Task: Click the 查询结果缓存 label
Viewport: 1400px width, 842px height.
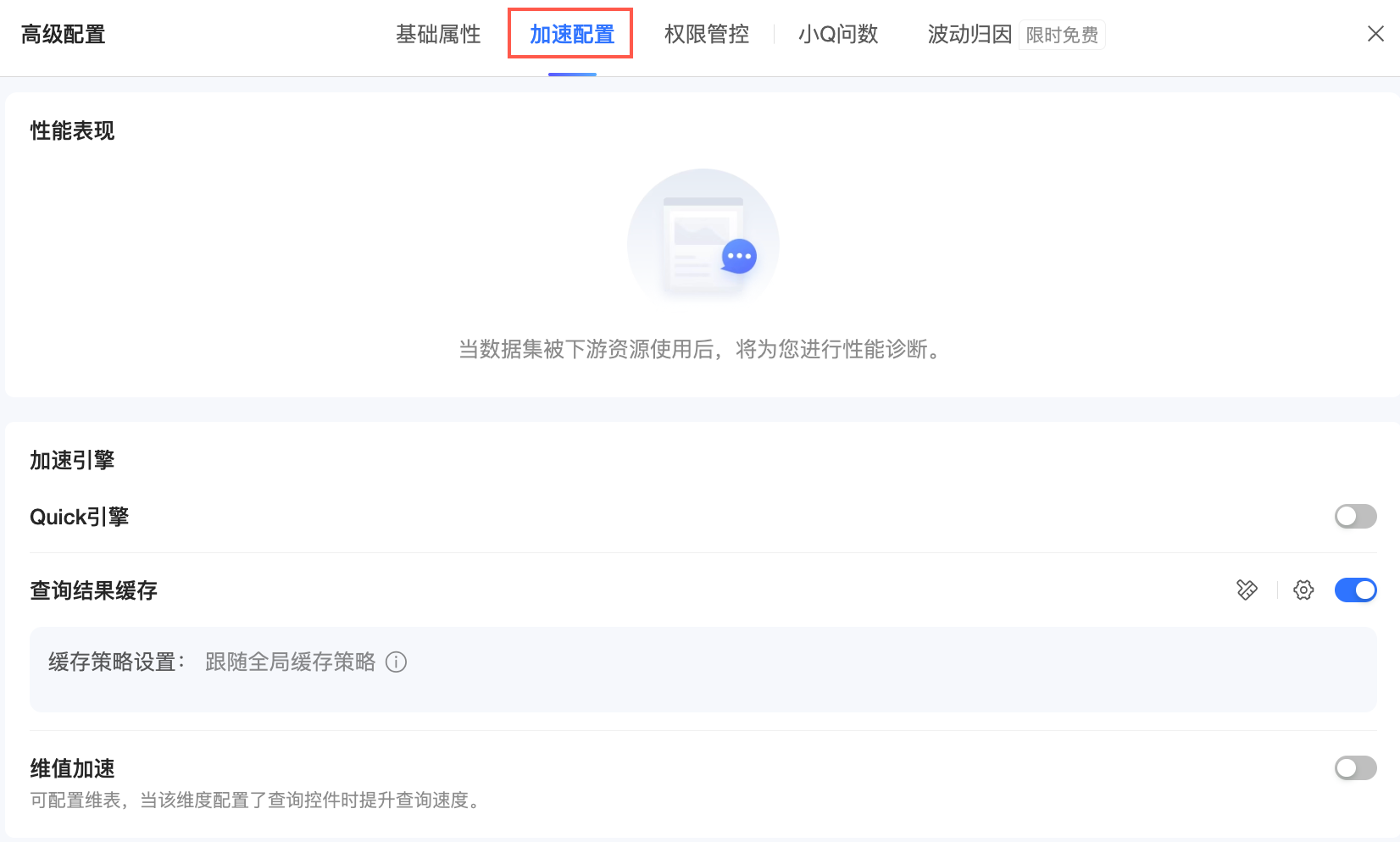Action: [93, 591]
